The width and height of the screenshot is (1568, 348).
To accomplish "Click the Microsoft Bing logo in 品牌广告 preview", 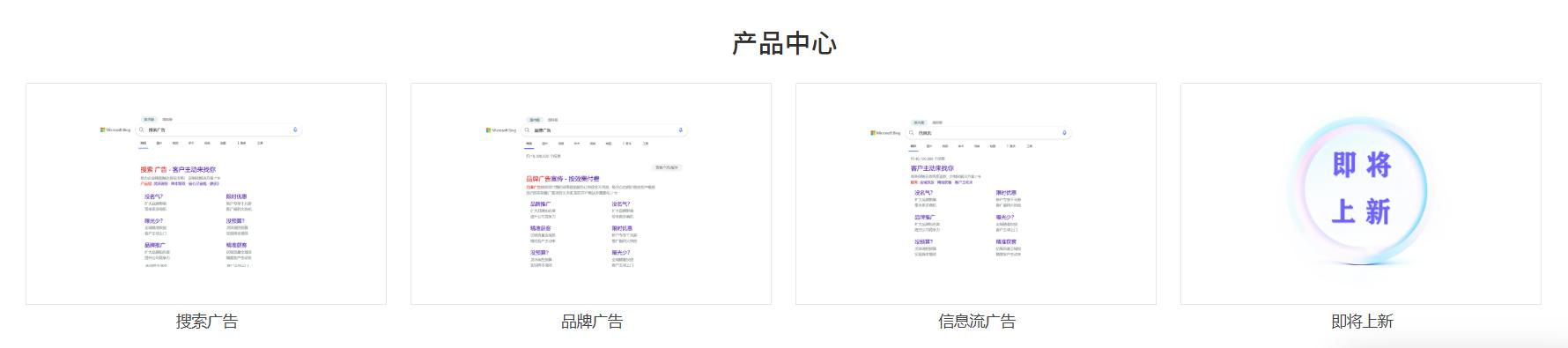I will 501,130.
